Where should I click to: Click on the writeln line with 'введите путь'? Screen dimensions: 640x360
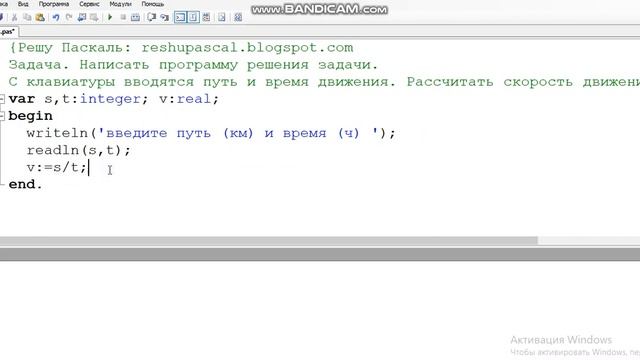coord(211,133)
